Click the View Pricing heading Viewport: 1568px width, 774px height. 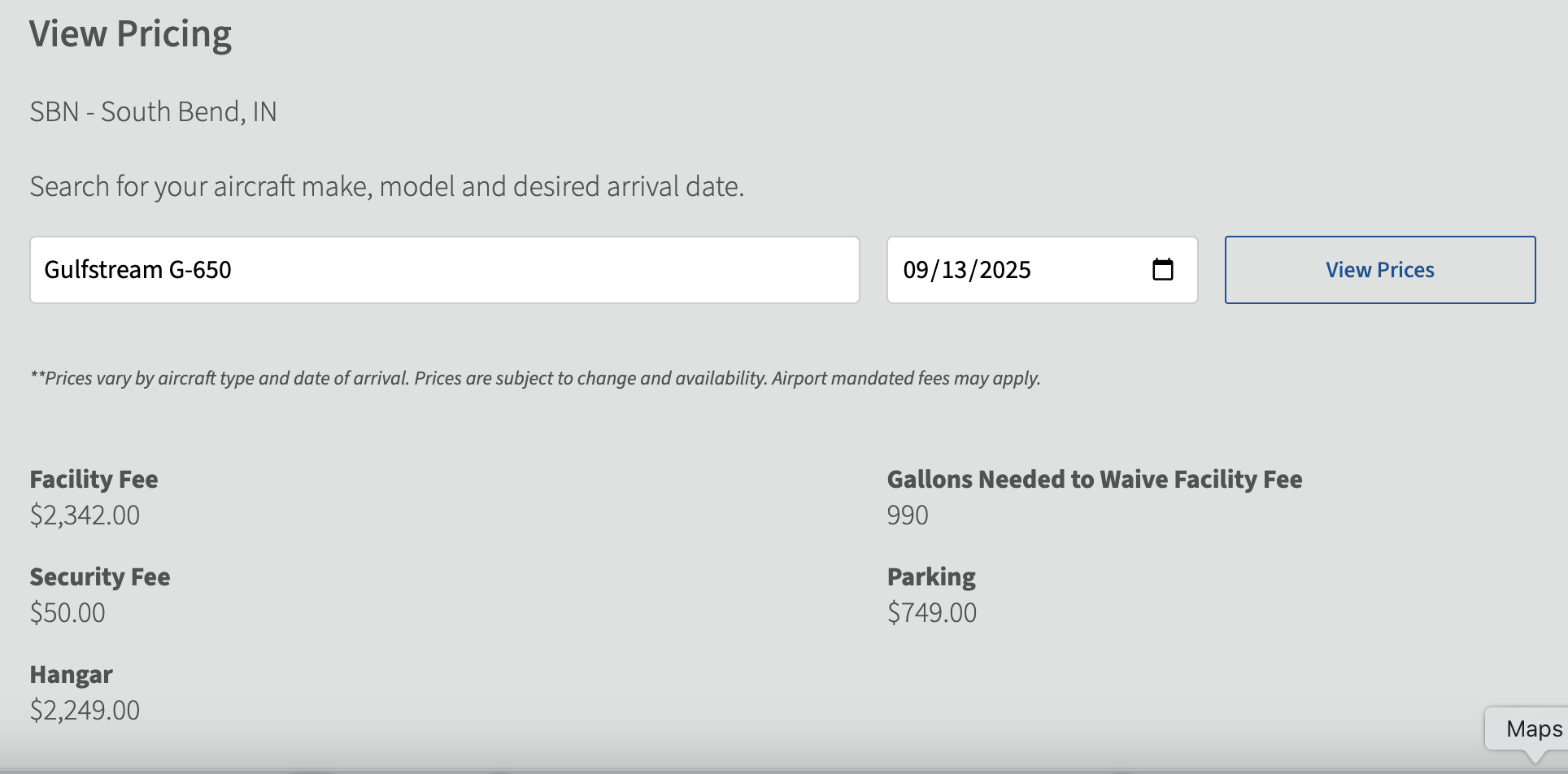[130, 33]
